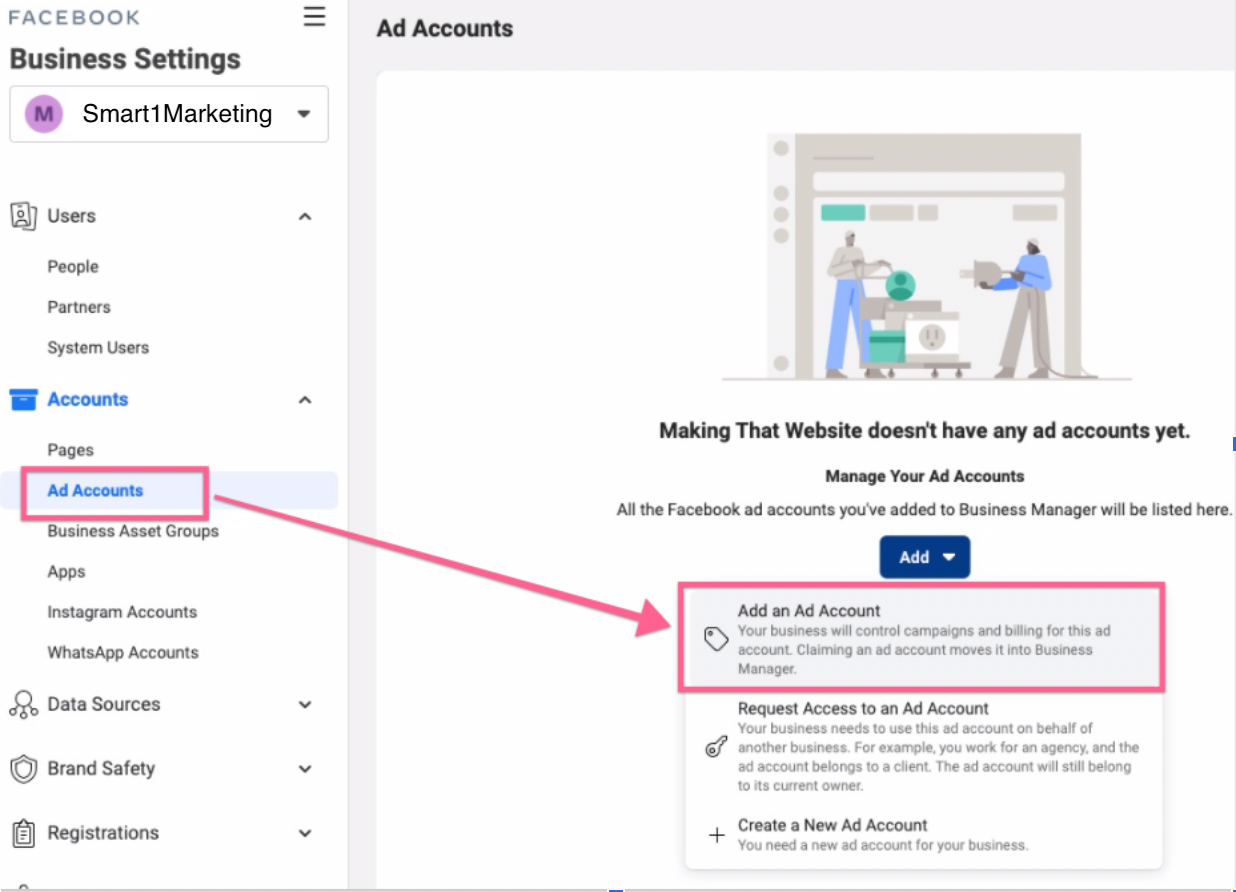Screen dimensions: 1236x892
Task: Open Business Asset Groups
Action: 133,531
